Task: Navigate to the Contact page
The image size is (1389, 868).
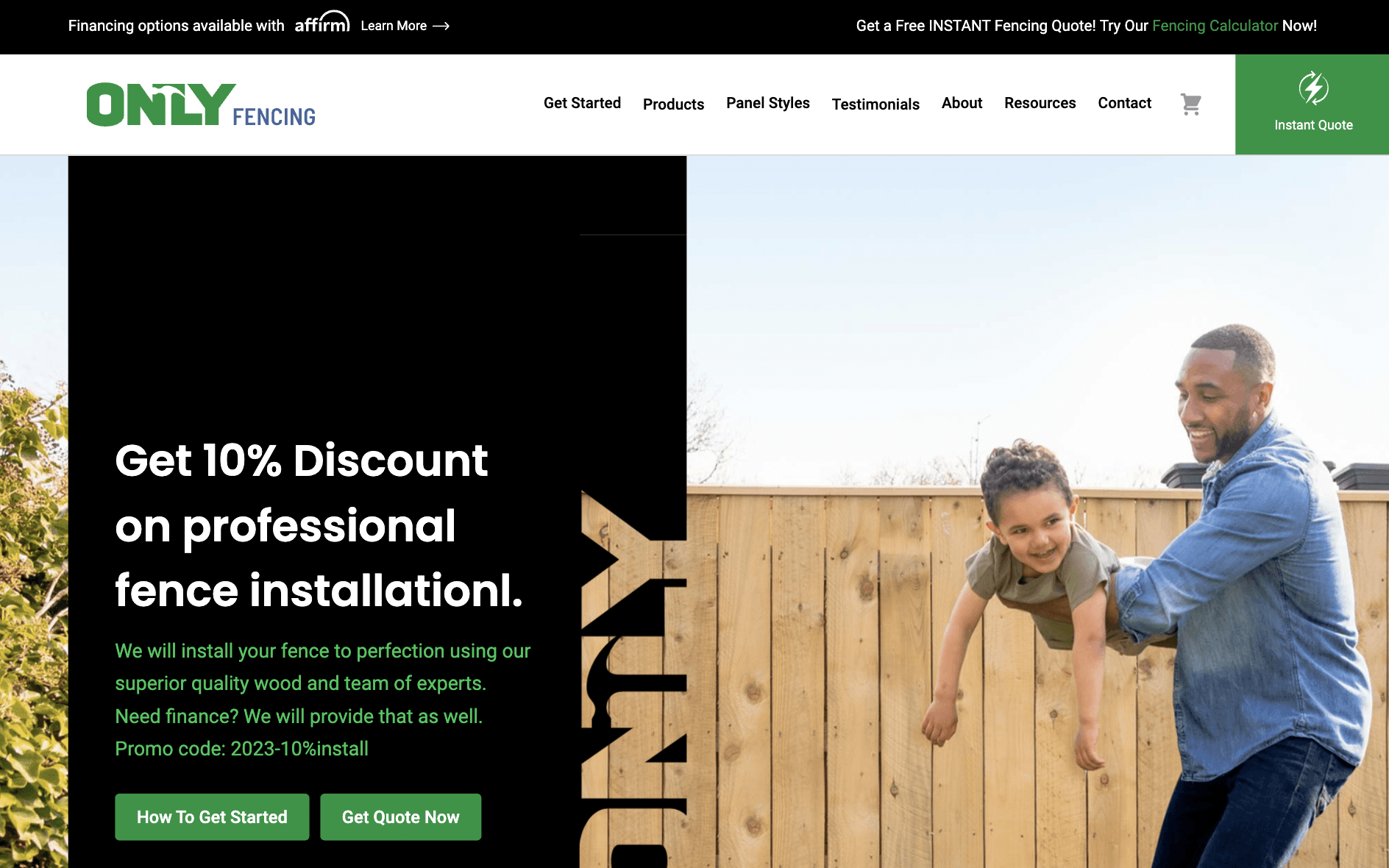Action: click(1124, 103)
